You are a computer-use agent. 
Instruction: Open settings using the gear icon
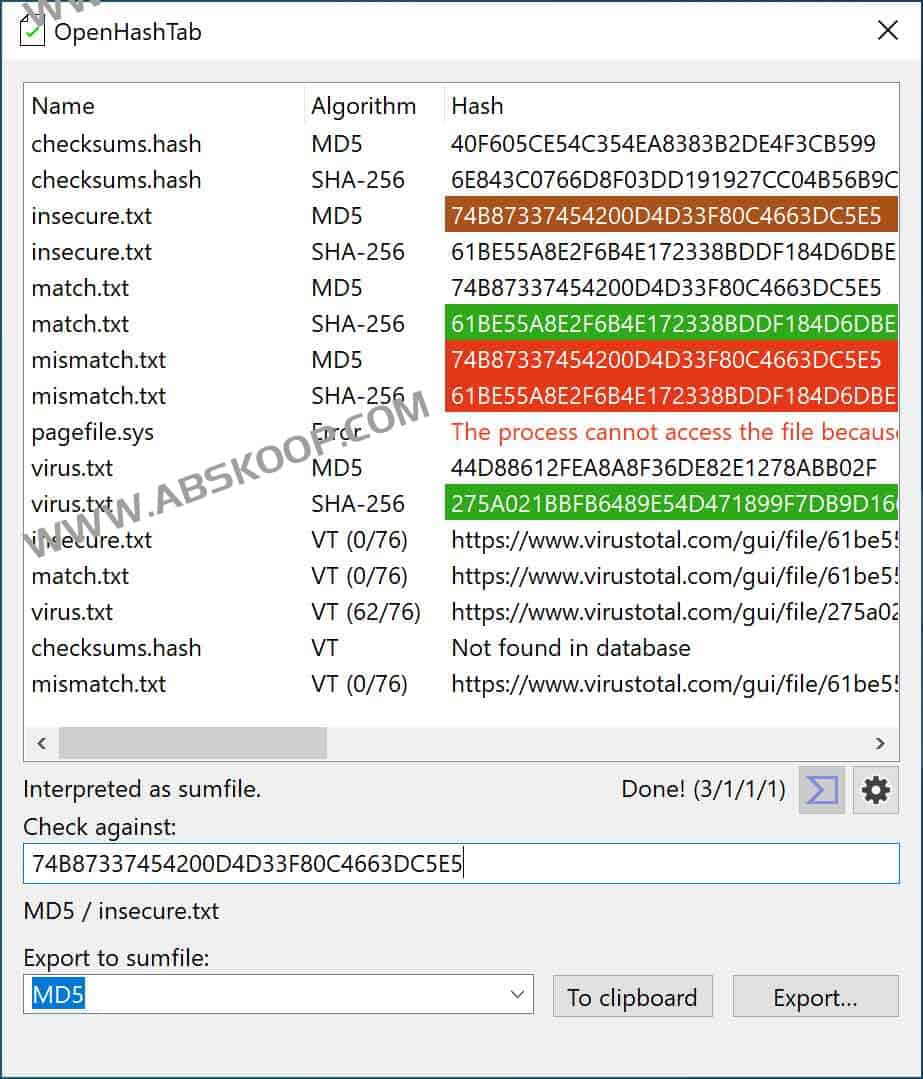tap(875, 790)
